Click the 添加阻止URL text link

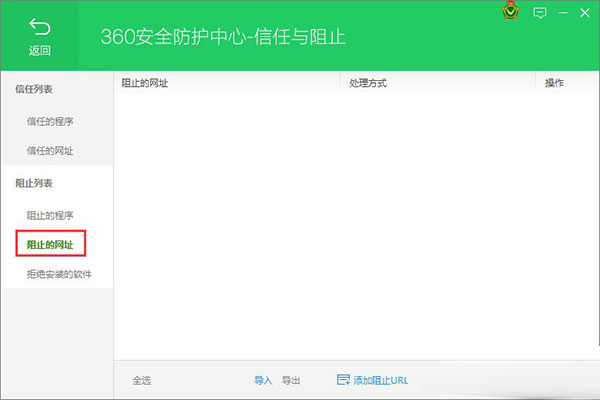coord(380,381)
